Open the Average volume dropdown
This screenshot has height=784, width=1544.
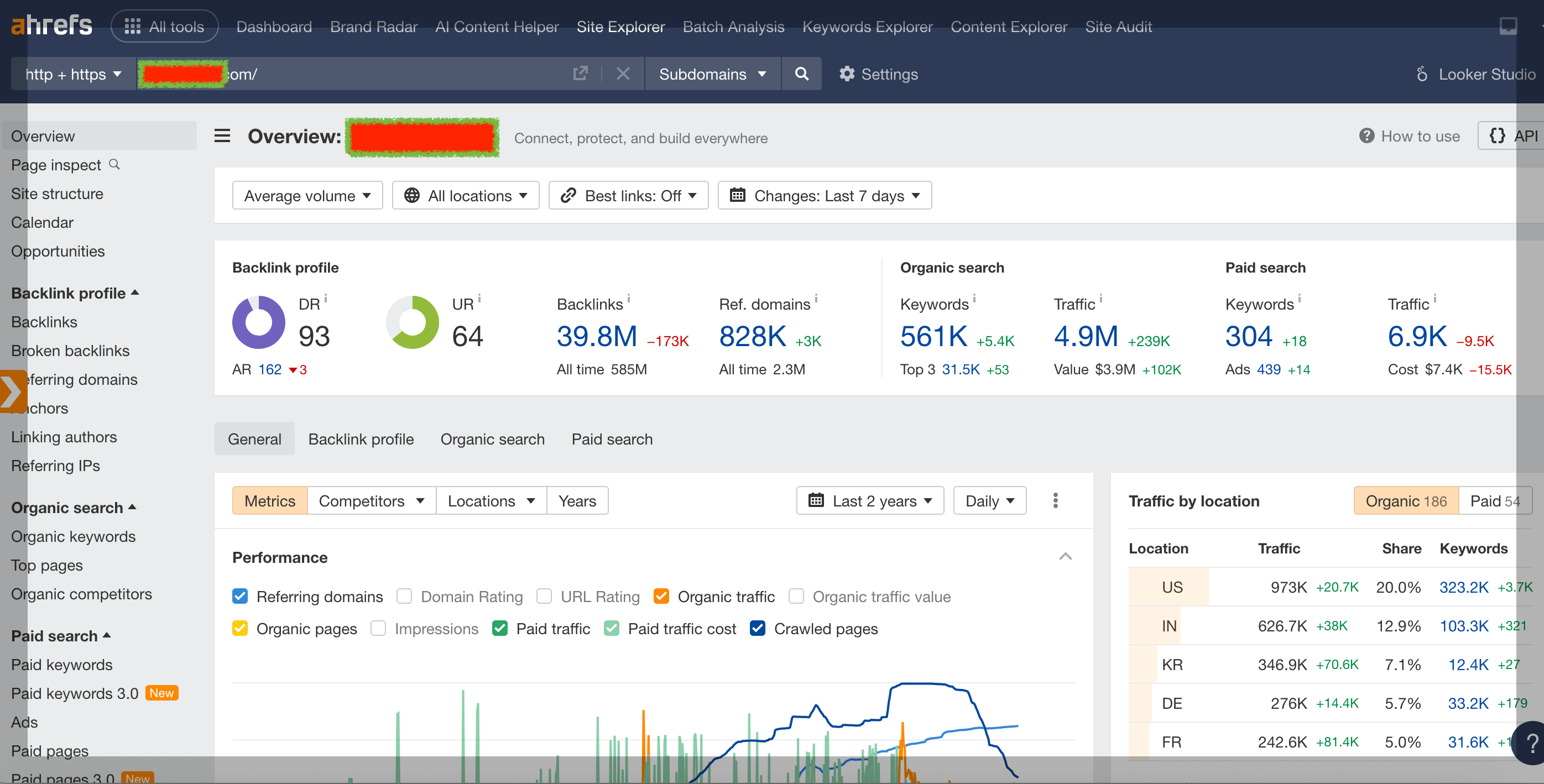[307, 195]
